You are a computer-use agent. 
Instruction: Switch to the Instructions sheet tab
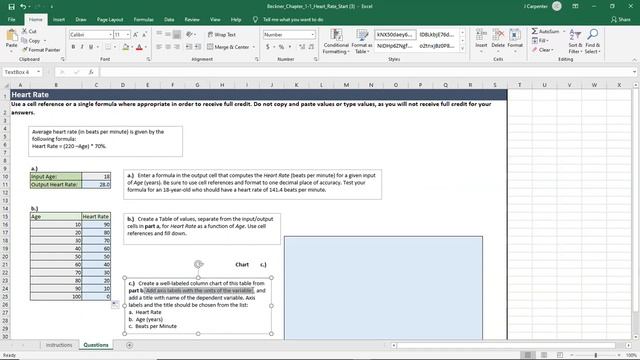click(59, 345)
